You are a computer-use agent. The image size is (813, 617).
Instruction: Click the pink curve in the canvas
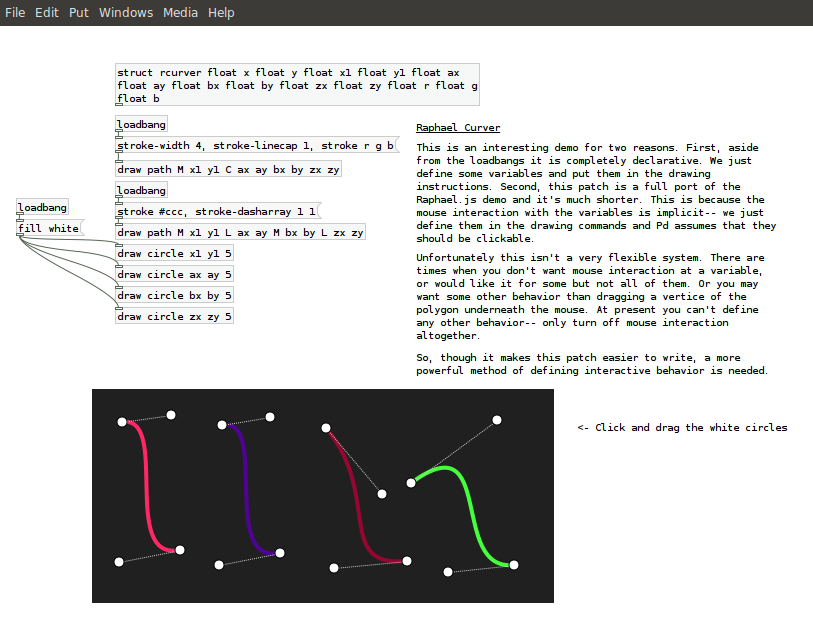click(x=151, y=487)
